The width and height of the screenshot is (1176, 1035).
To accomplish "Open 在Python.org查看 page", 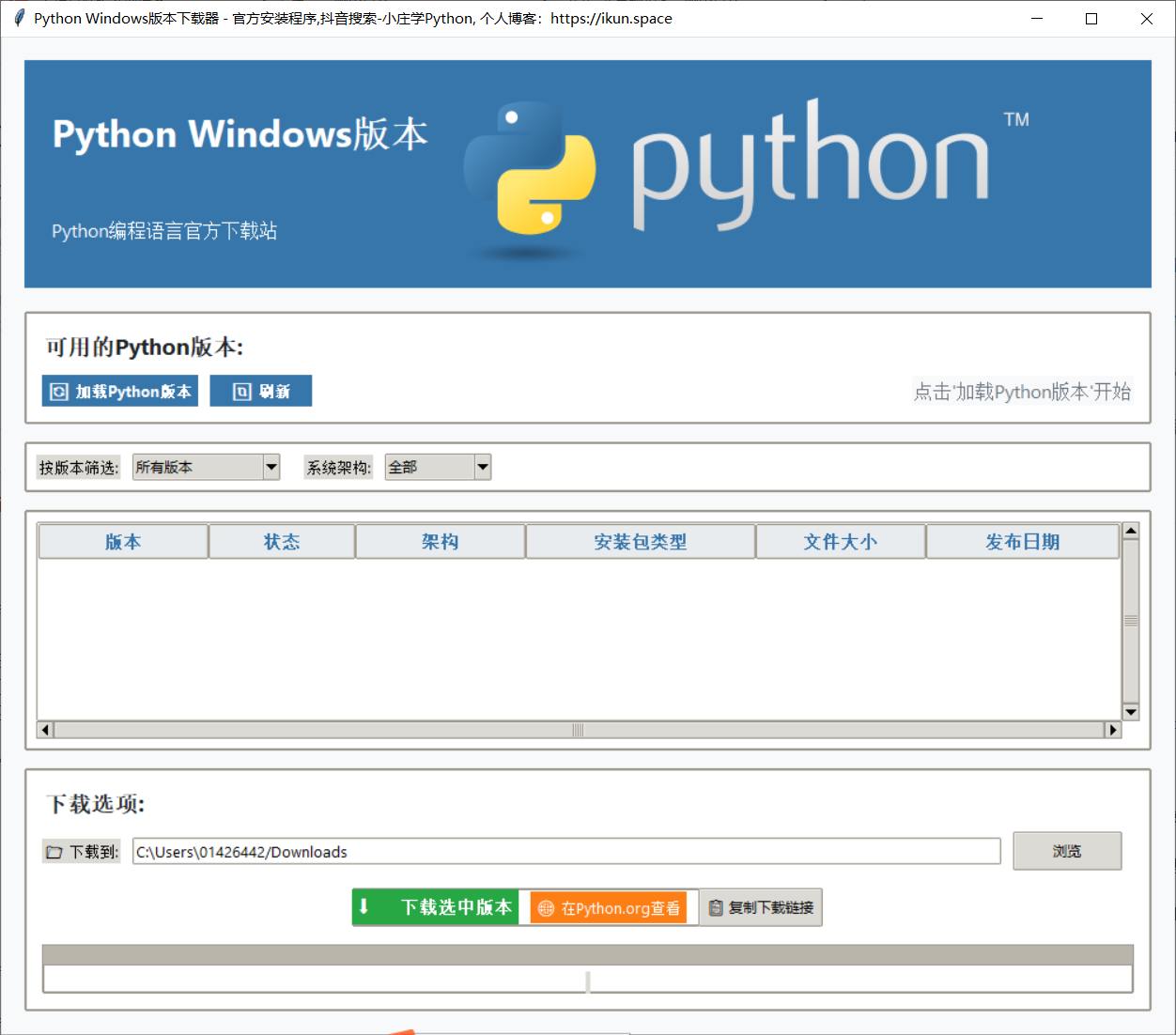I will pyautogui.click(x=609, y=907).
